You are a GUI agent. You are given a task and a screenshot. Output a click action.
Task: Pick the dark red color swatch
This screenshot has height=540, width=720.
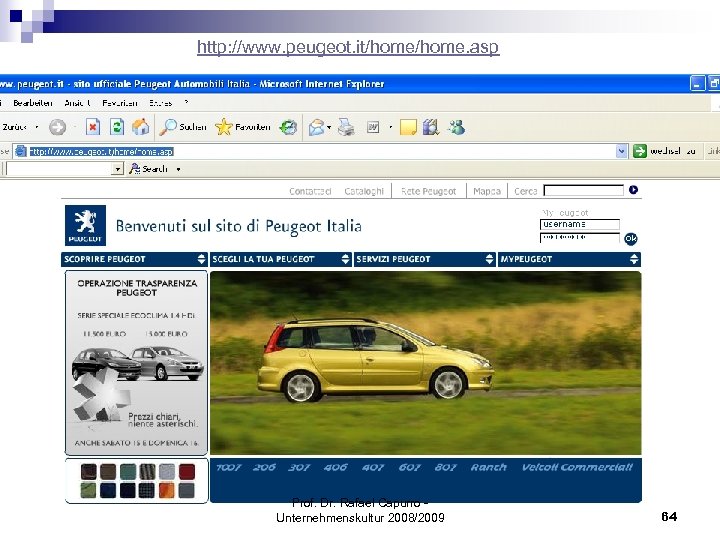click(186, 472)
